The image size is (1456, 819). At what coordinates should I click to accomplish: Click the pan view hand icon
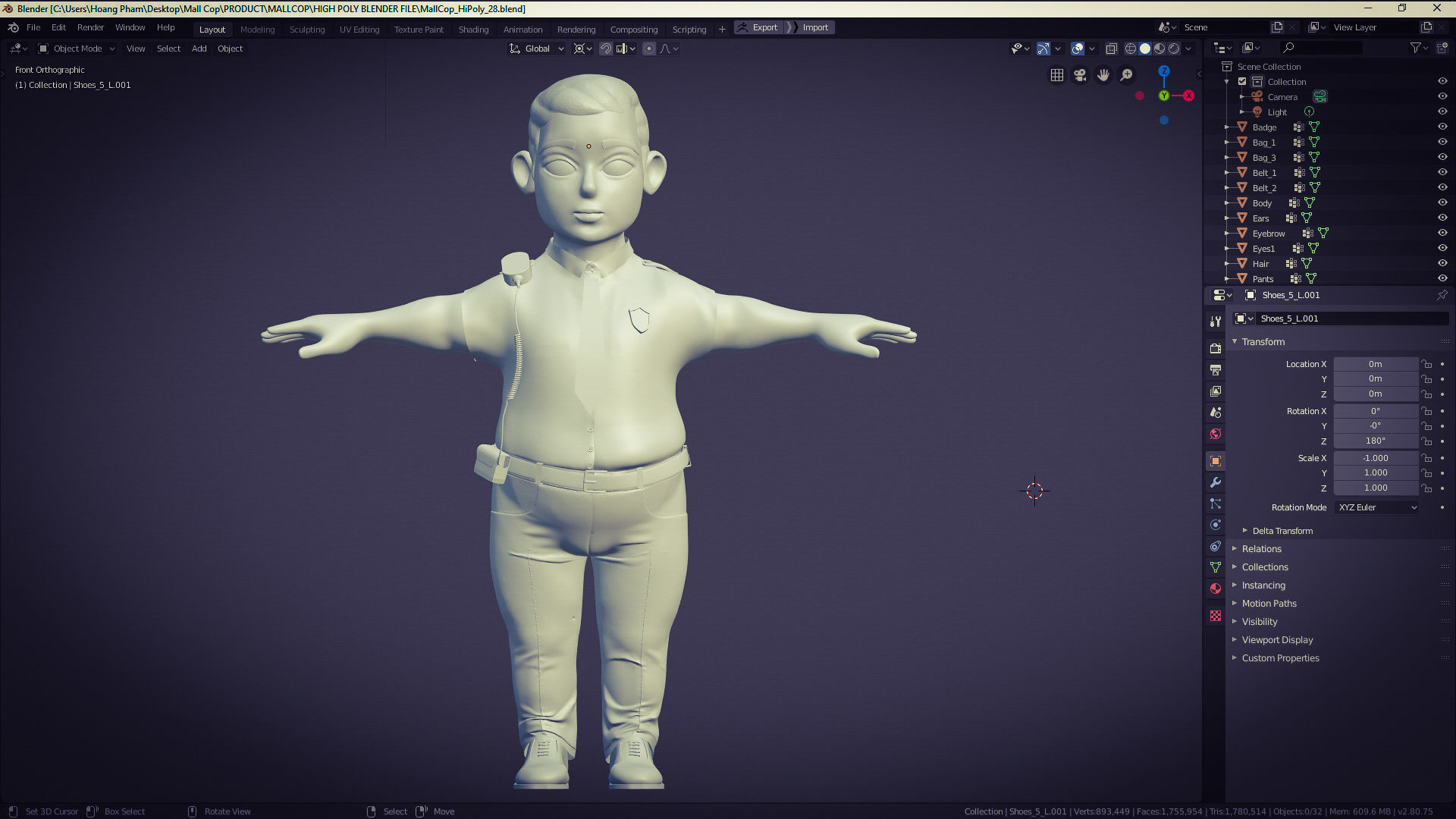pos(1103,75)
